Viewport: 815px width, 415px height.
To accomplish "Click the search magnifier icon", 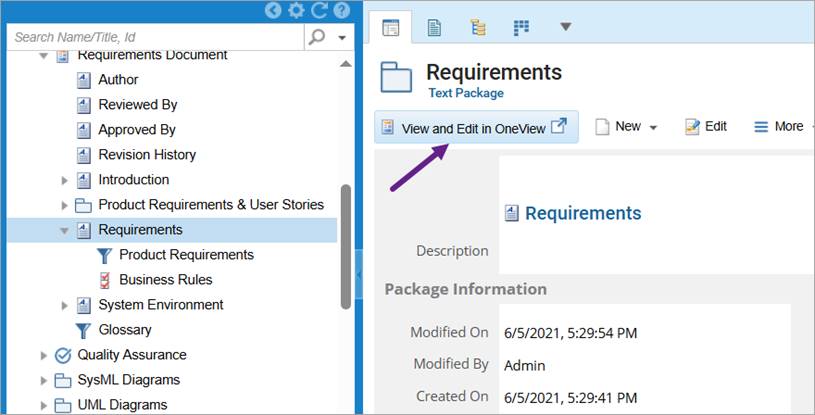I will [x=317, y=37].
